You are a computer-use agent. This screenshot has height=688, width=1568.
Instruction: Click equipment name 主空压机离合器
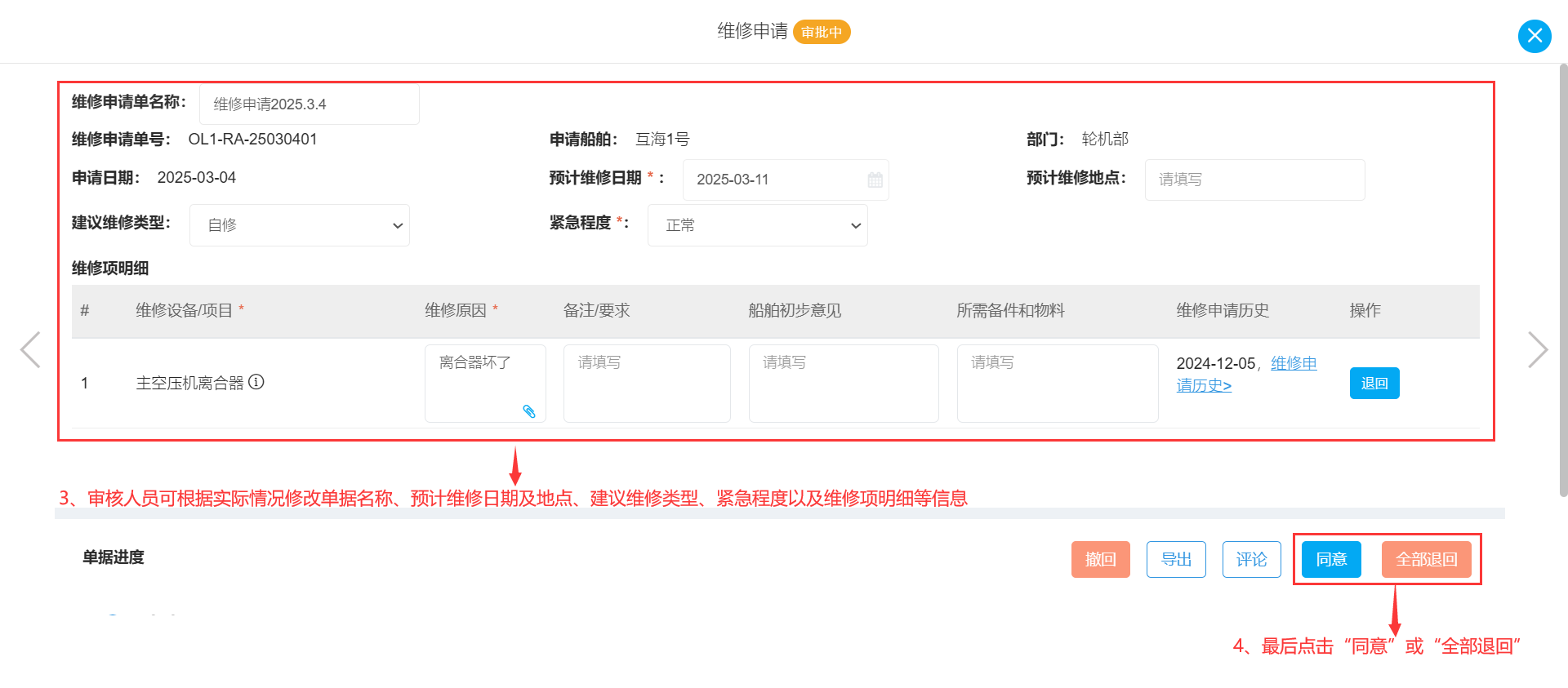coord(189,383)
